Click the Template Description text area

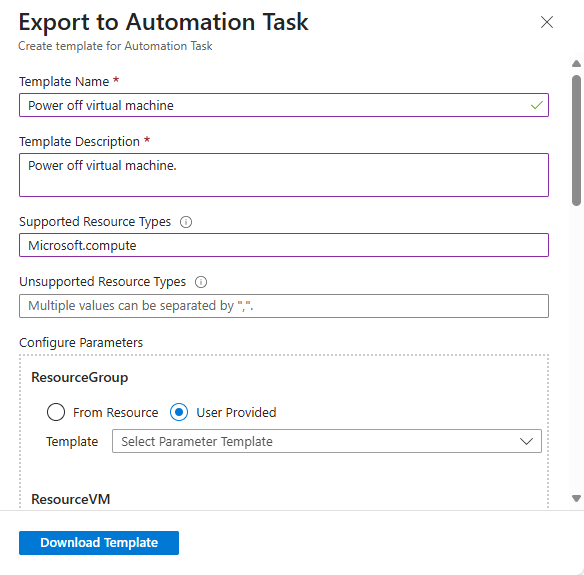(x=284, y=175)
